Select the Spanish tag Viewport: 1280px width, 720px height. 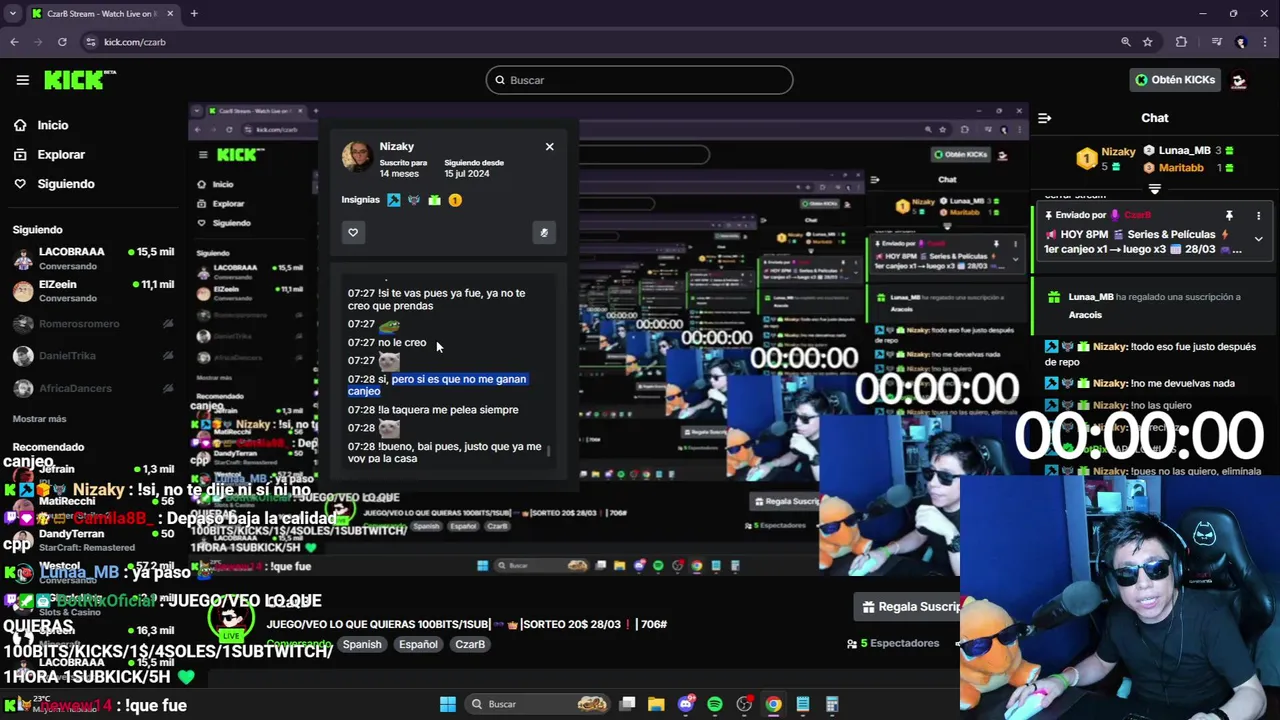coord(362,644)
